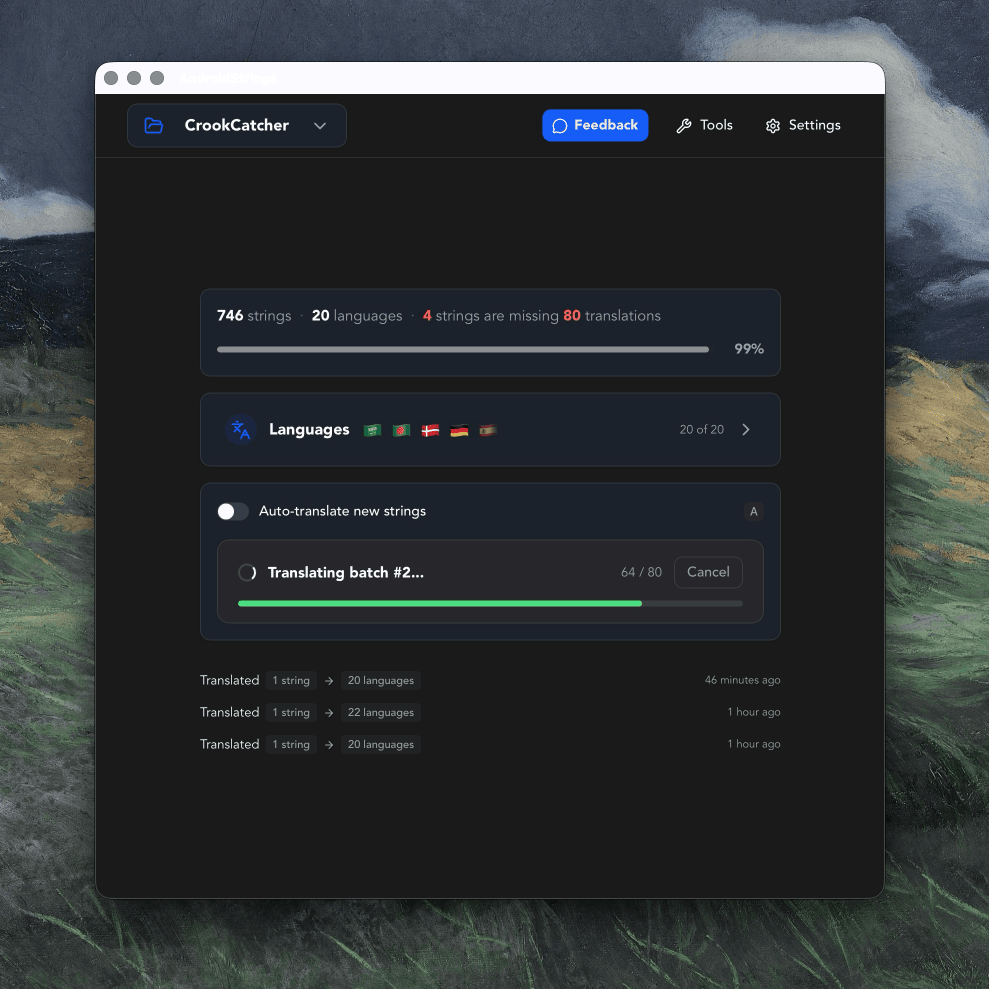Click the blue translate Languages icon
Screen dimensions: 989x989
point(239,429)
